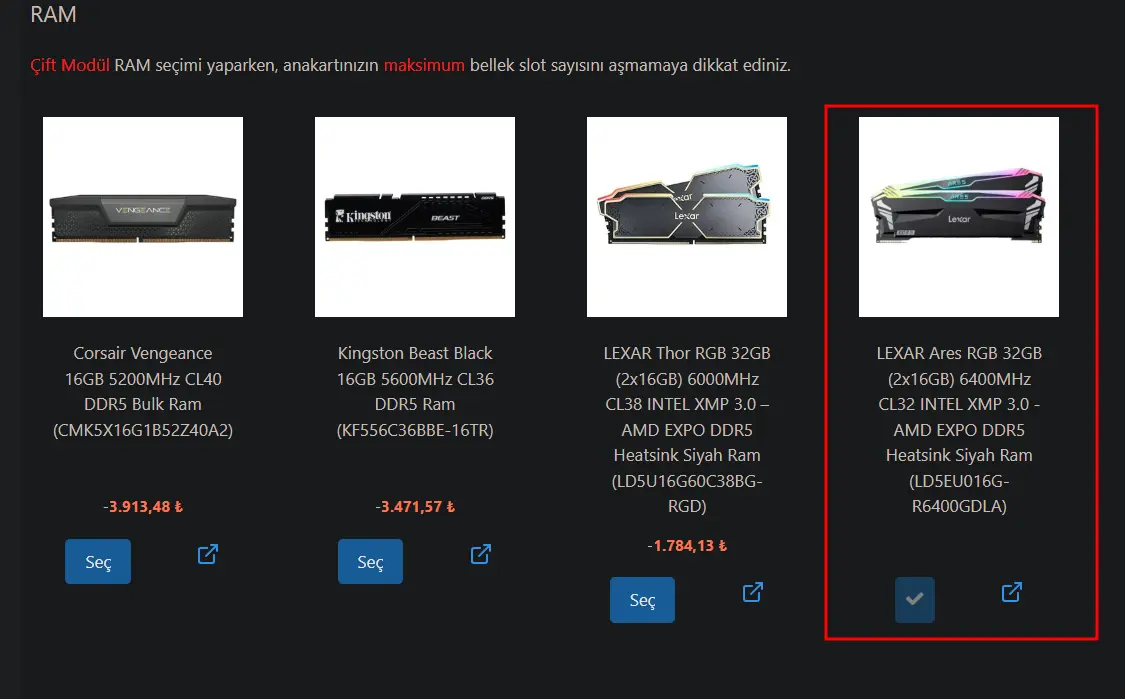Click the Corsair Vengeance product image

pyautogui.click(x=143, y=217)
